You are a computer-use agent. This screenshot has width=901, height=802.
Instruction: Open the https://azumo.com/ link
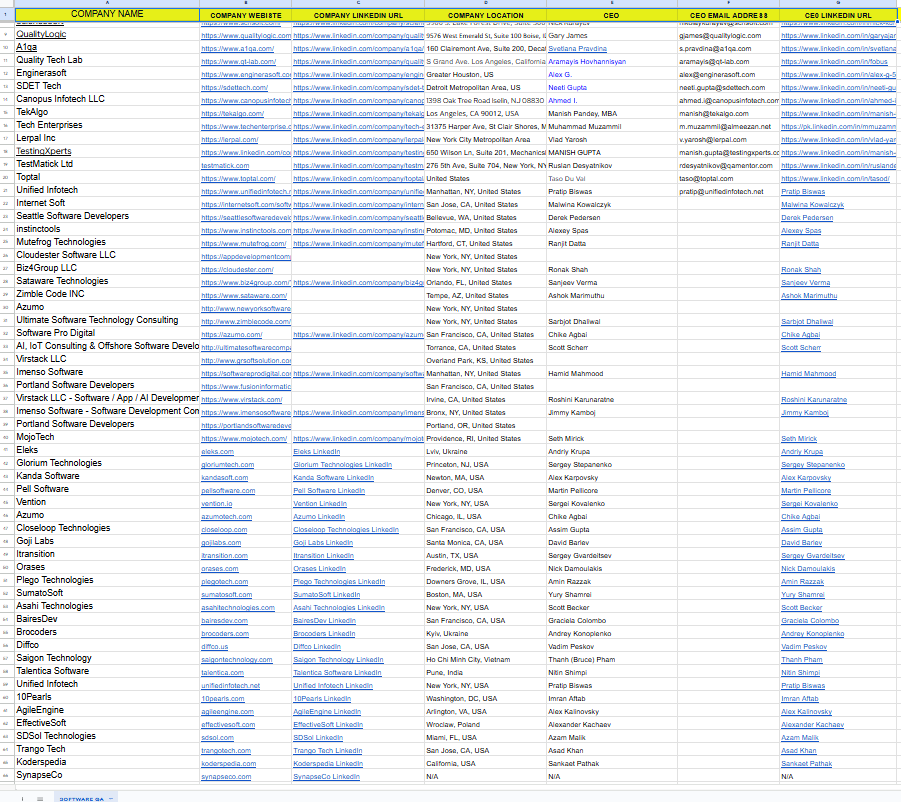click(232, 334)
